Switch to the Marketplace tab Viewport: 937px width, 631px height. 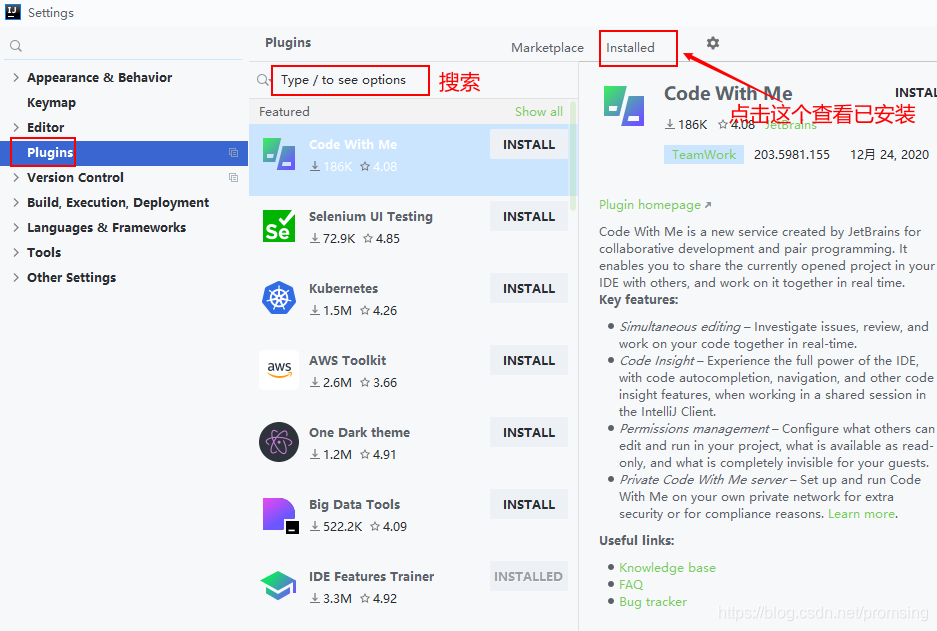pyautogui.click(x=547, y=48)
